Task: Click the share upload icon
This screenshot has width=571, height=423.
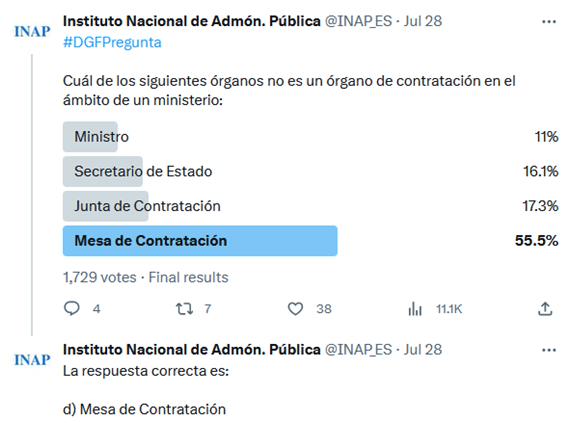Action: 545,309
